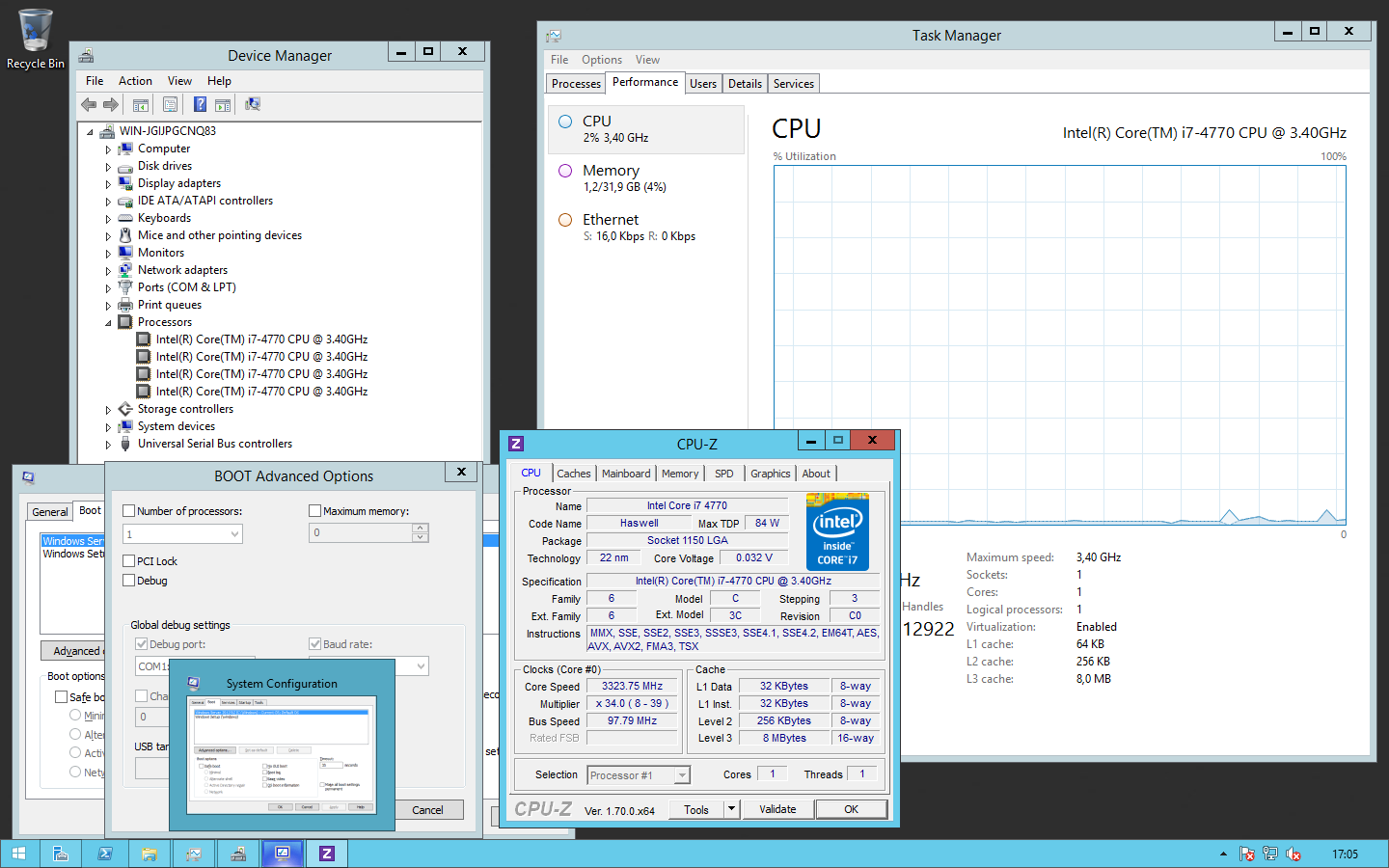The height and width of the screenshot is (868, 1389).
Task: Click Advanced button in System Configuration
Action: [73, 651]
